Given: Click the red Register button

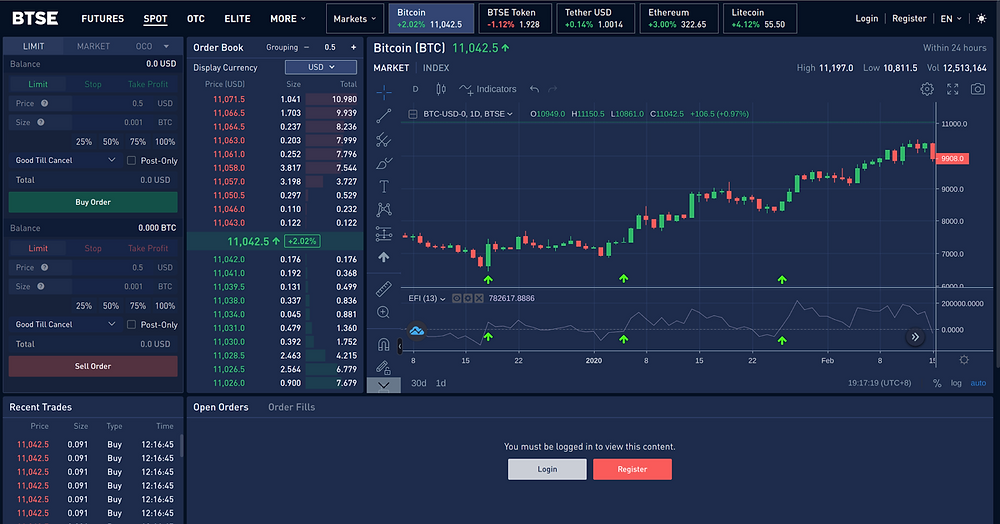Looking at the screenshot, I should pyautogui.click(x=632, y=469).
